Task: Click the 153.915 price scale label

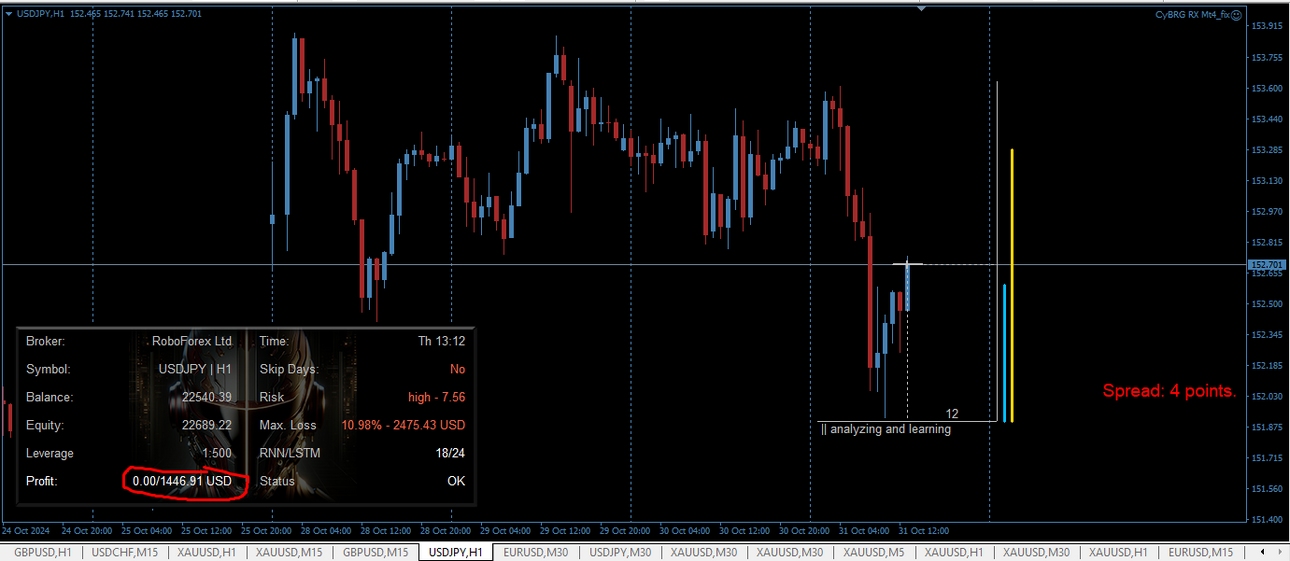Action: [1267, 26]
